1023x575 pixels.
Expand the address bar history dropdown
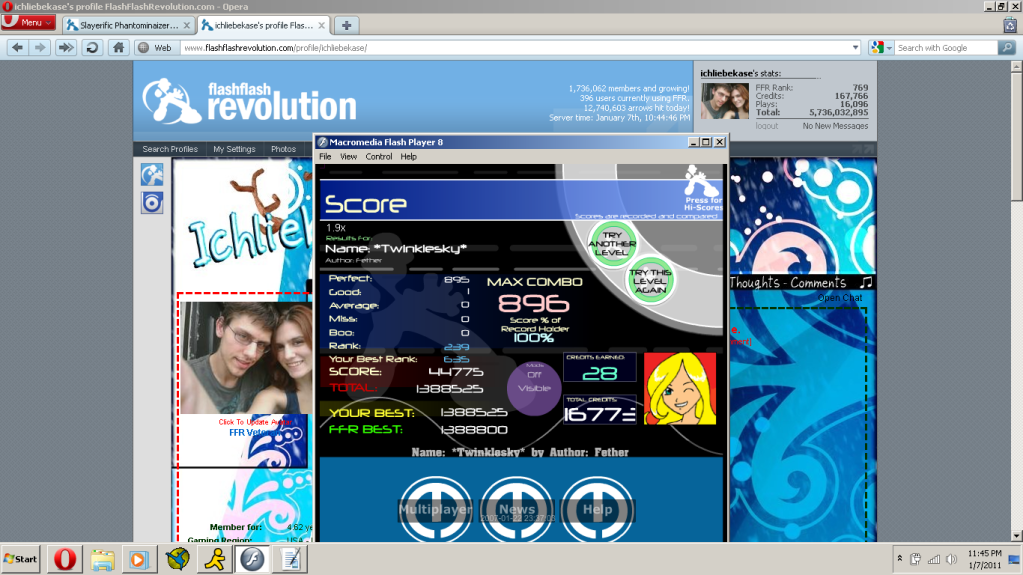[855, 47]
